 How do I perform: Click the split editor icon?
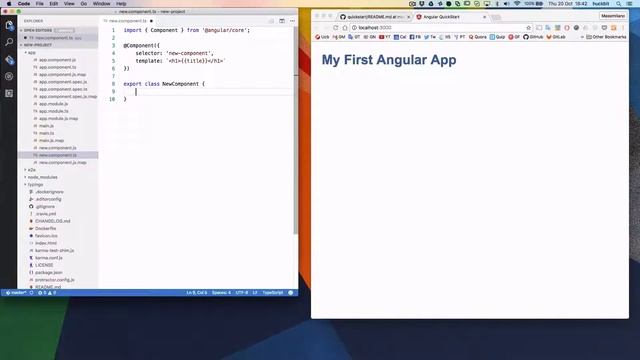(x=282, y=21)
